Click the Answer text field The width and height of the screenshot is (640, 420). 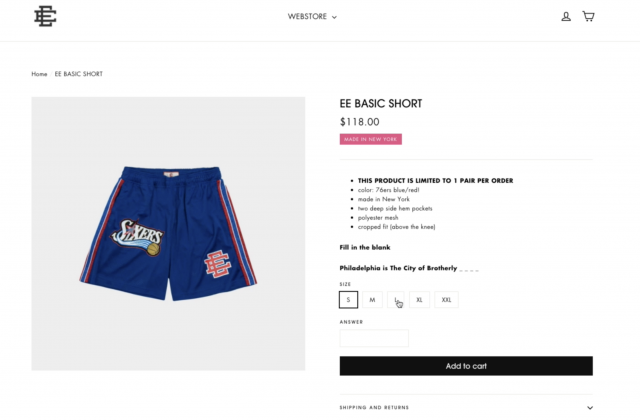pos(374,338)
